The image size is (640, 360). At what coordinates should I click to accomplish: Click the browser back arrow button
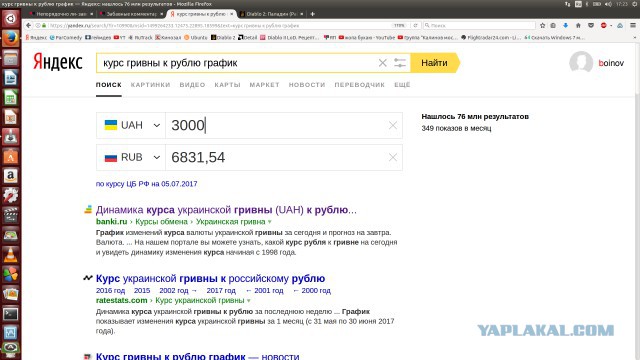(28, 25)
